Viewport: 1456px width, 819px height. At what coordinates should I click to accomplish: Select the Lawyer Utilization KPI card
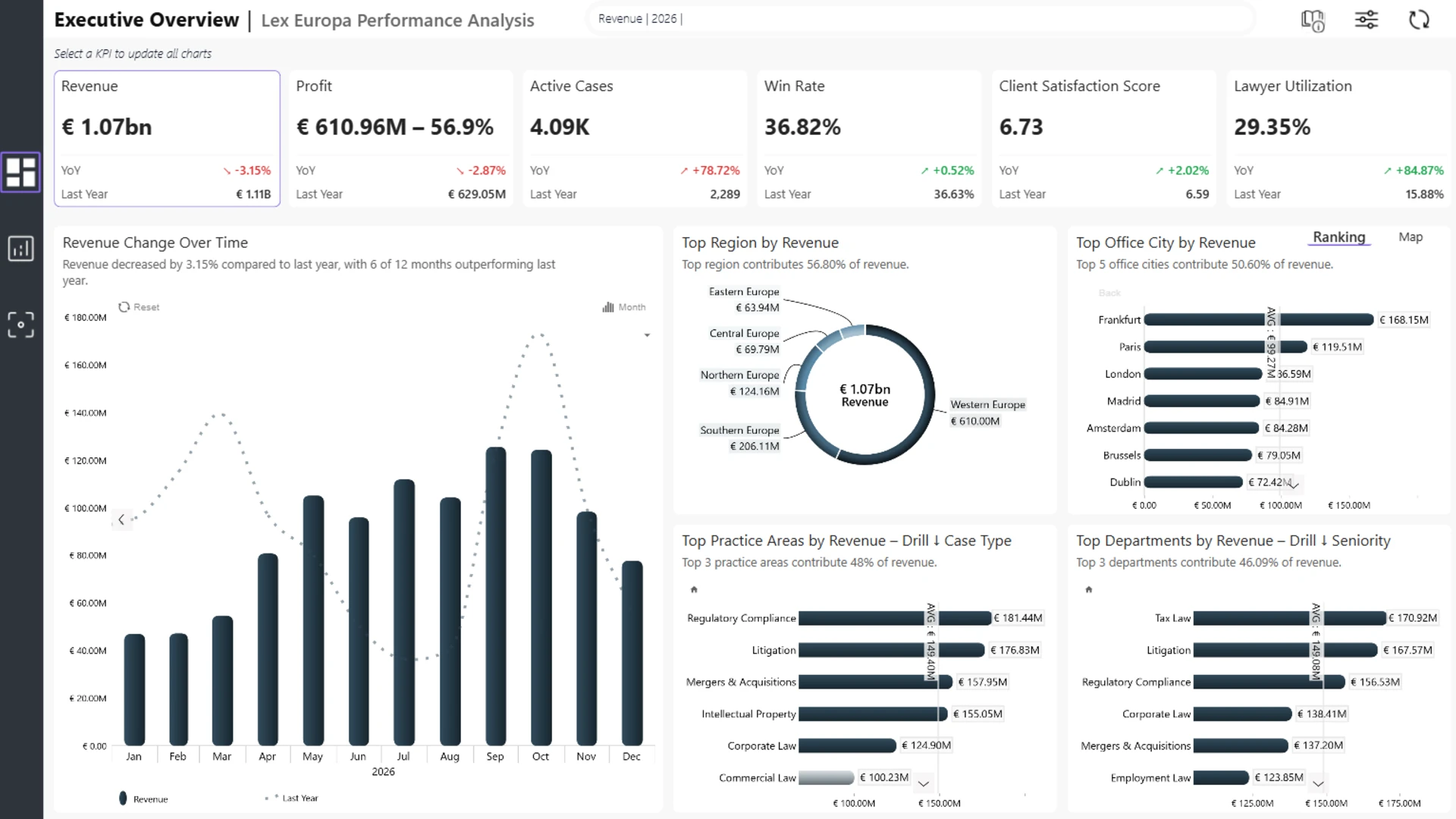click(1338, 139)
